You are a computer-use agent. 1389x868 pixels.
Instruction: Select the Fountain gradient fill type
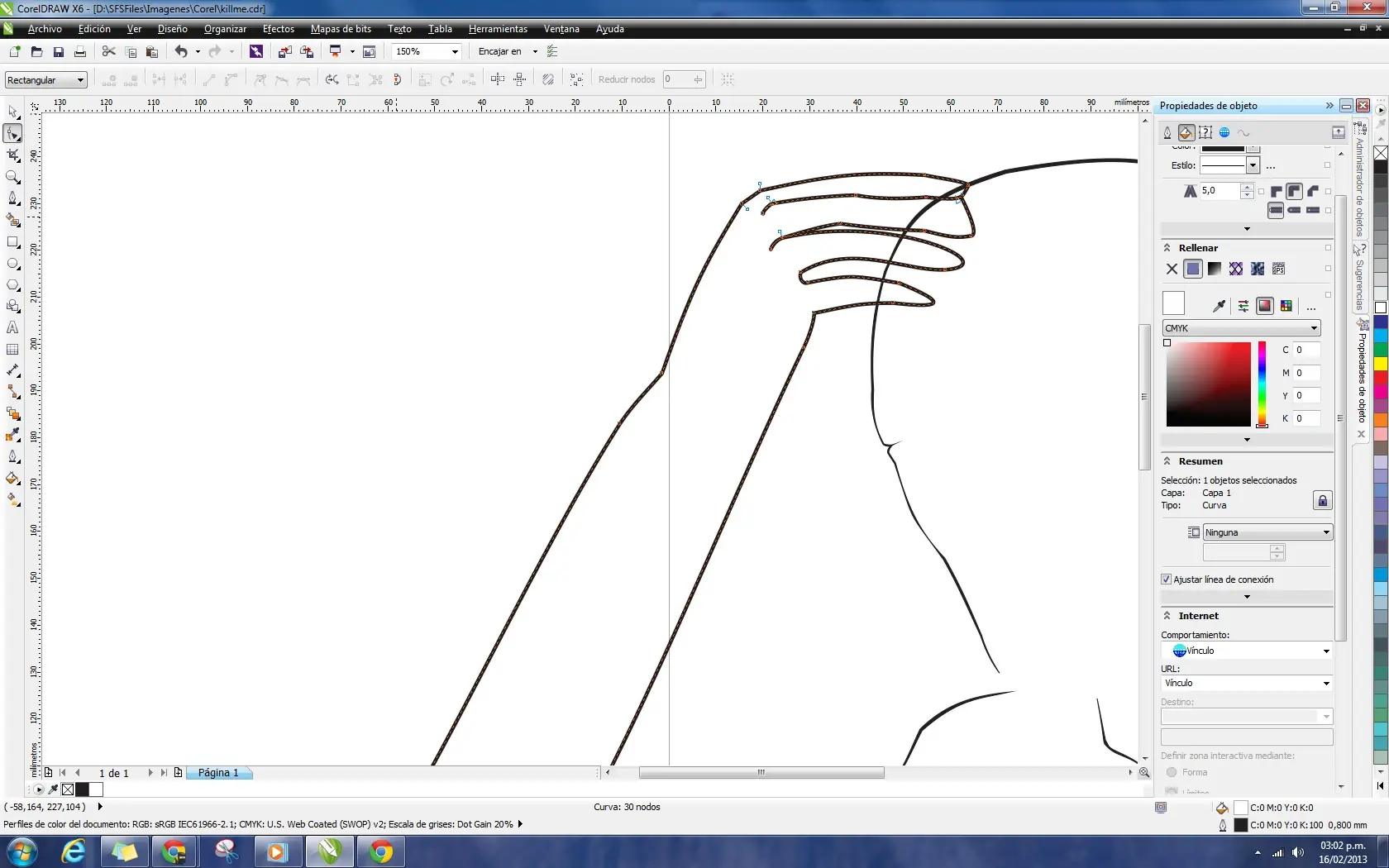point(1215,269)
